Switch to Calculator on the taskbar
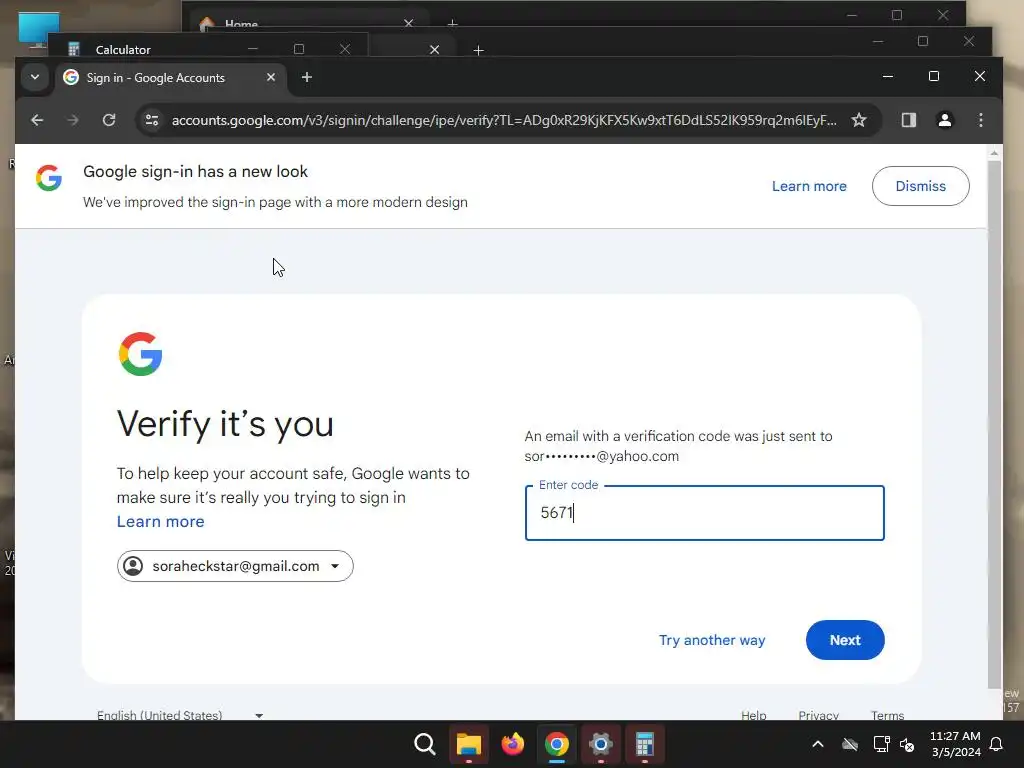Screen dimensions: 1024x768 tap(645, 744)
